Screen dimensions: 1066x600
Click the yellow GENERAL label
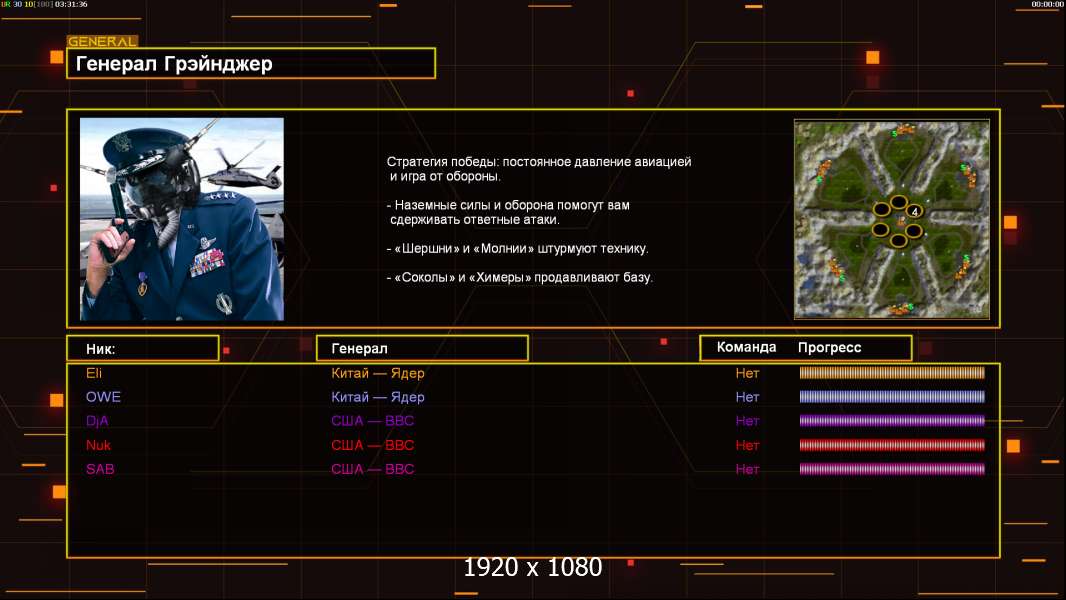pyautogui.click(x=103, y=41)
